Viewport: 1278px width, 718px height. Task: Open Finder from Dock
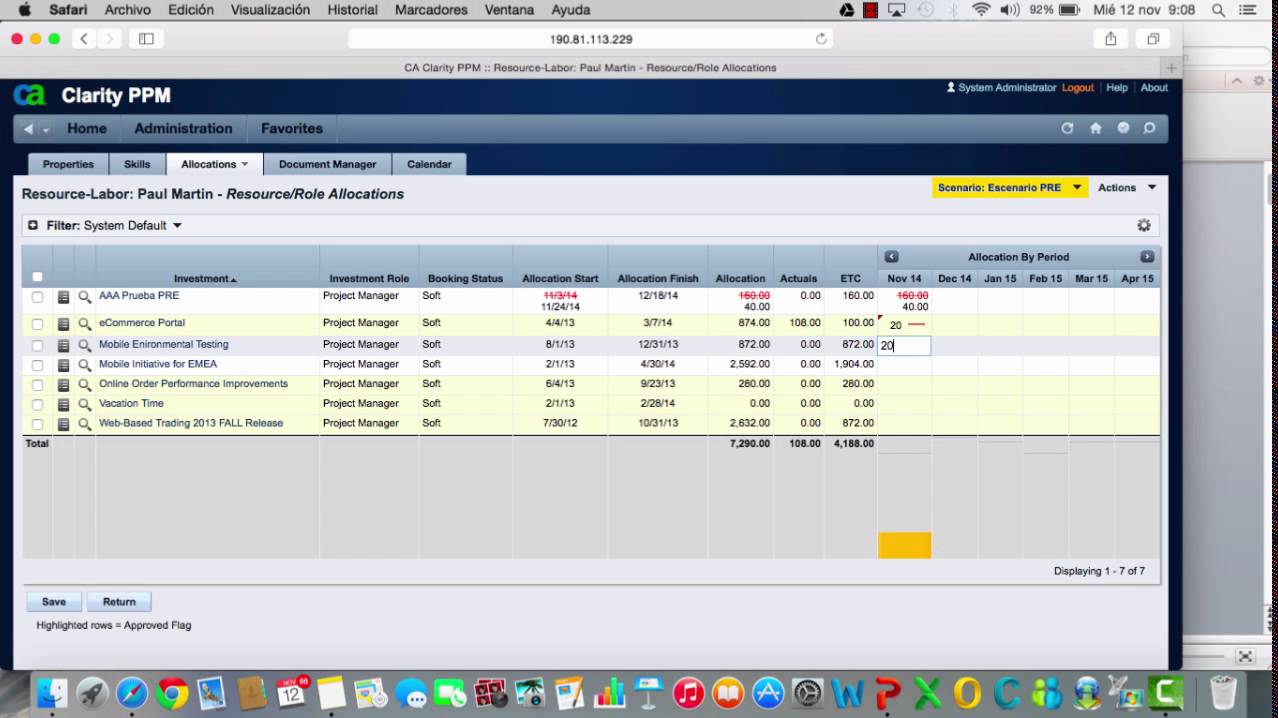52,693
